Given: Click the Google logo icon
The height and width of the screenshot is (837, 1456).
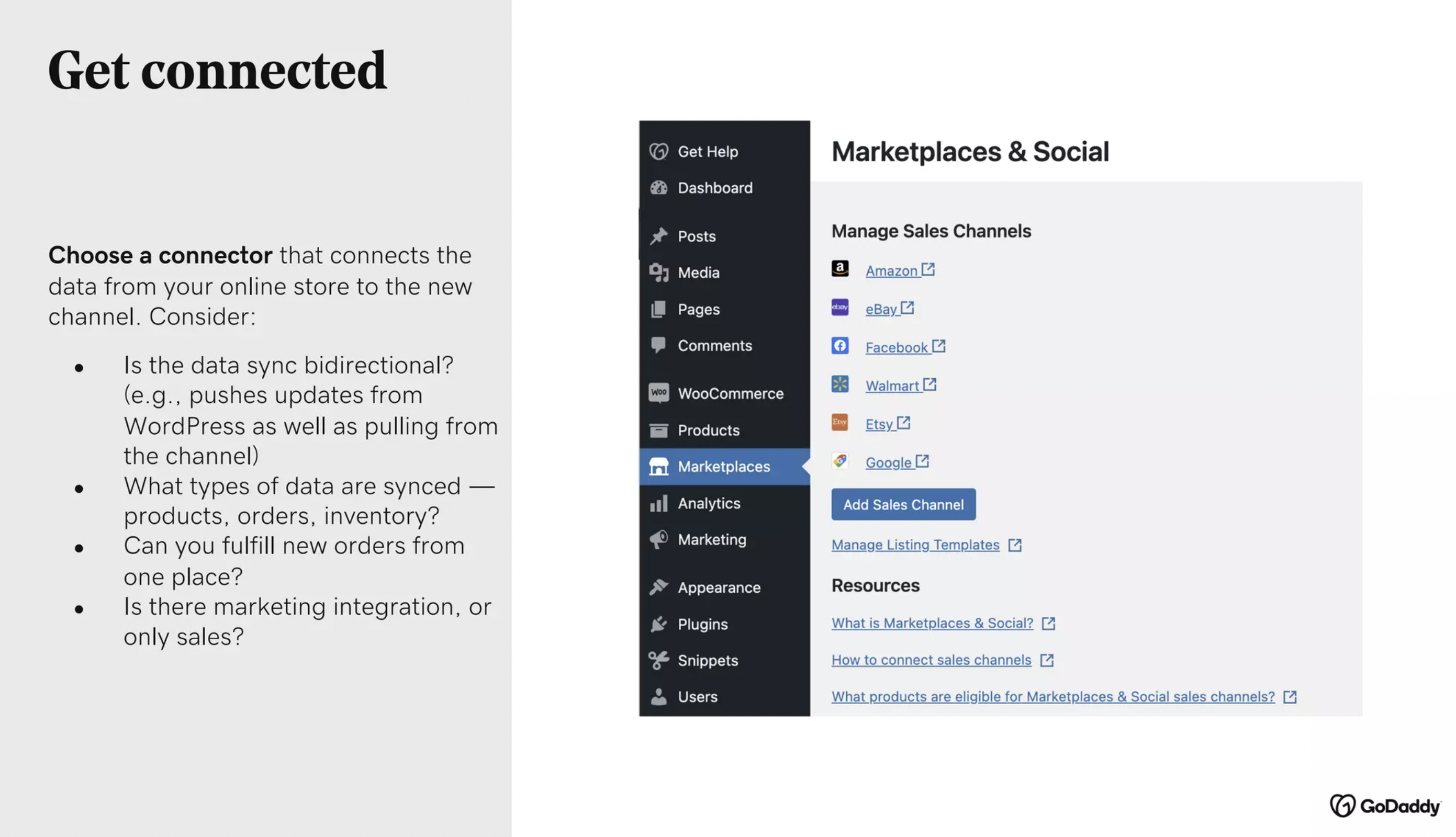Looking at the screenshot, I should tap(839, 460).
